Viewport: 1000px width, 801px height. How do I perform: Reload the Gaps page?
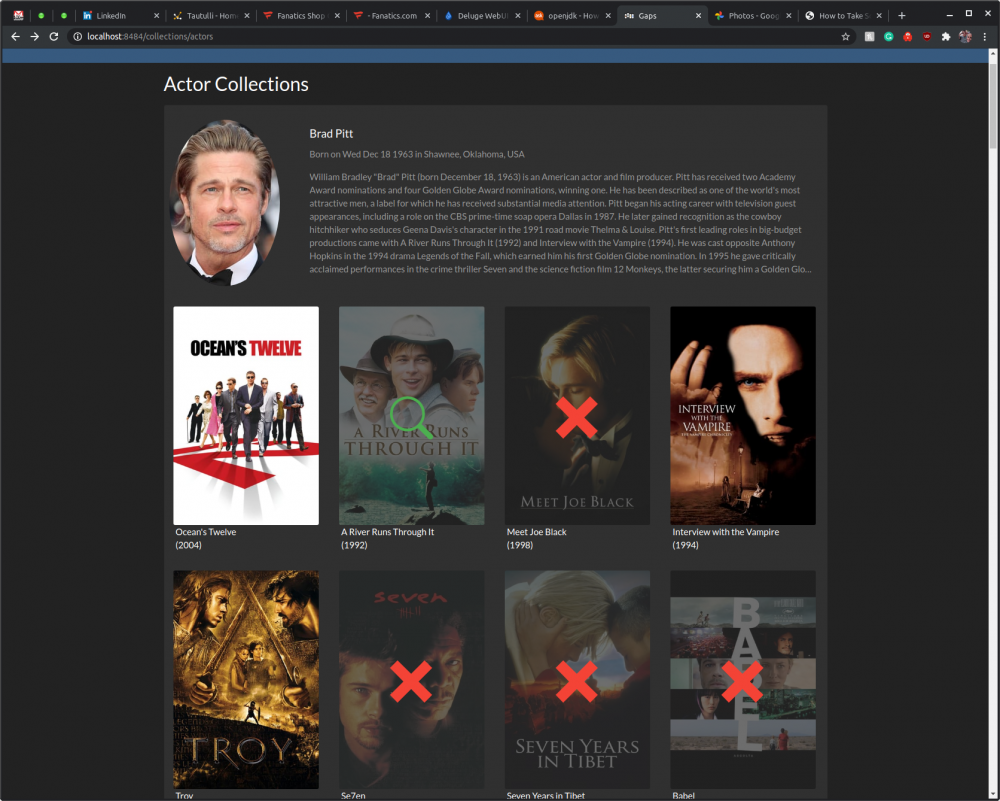click(x=54, y=36)
